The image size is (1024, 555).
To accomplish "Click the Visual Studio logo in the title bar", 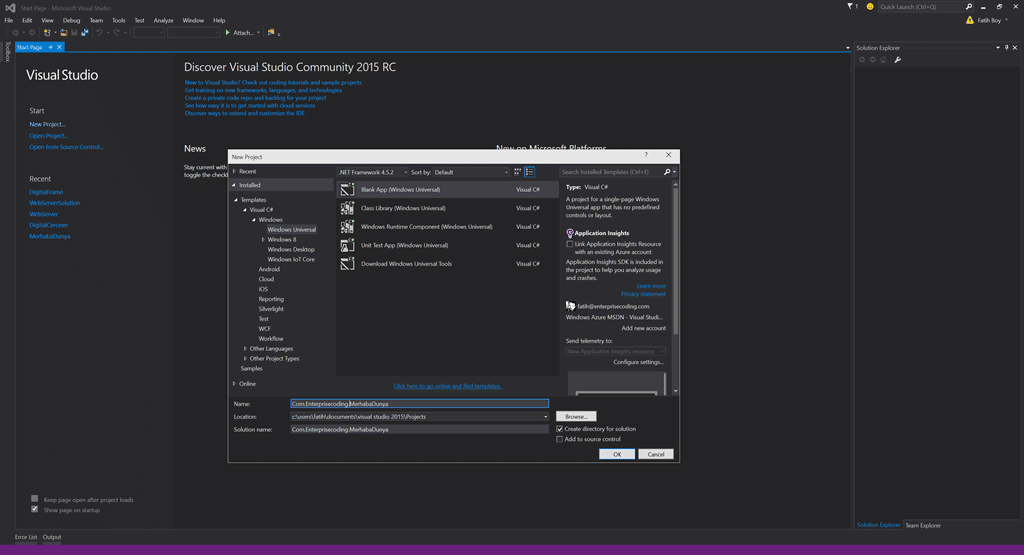I will tap(10, 8).
